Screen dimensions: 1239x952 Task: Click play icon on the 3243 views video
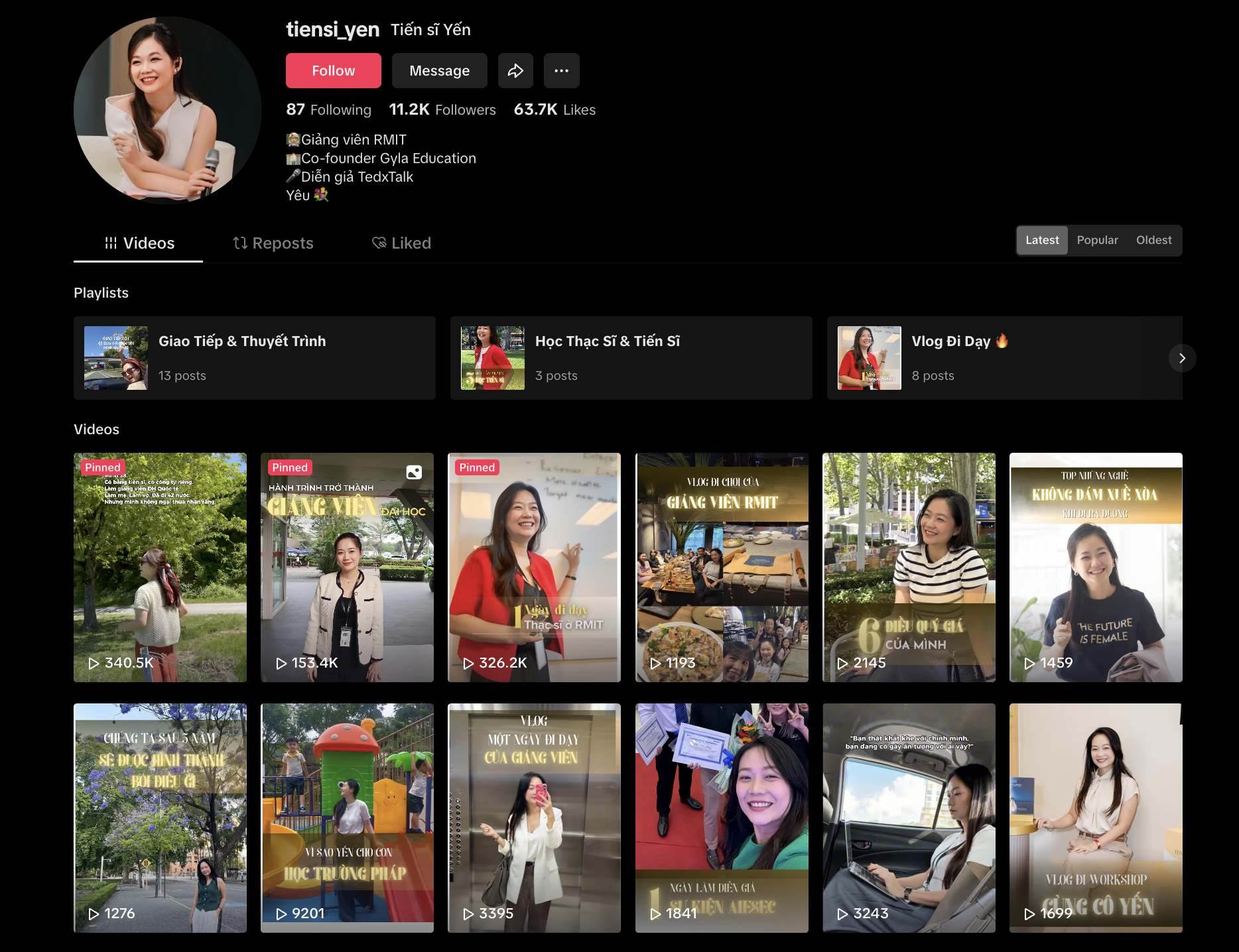842,914
